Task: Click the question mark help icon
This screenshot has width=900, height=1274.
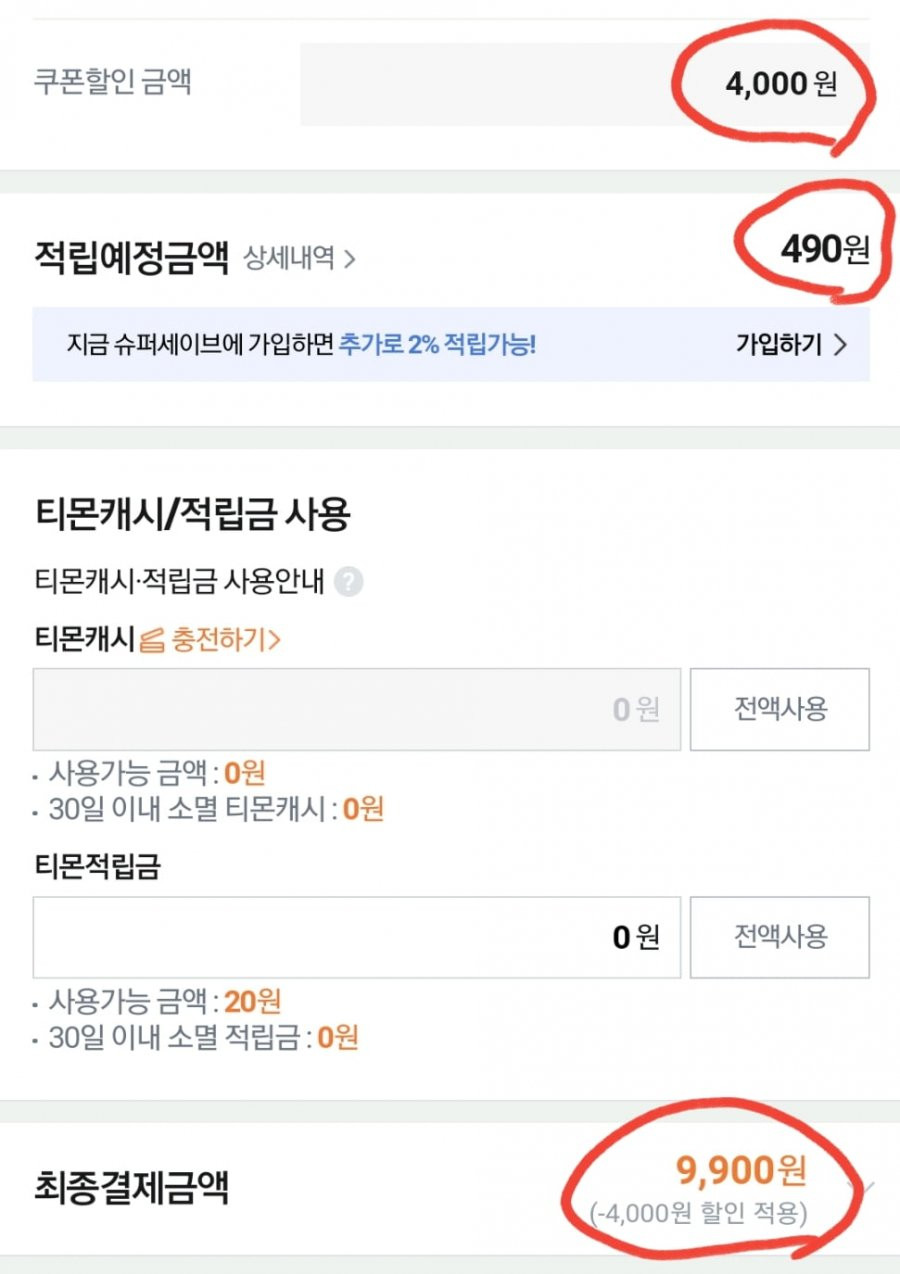Action: click(348, 582)
